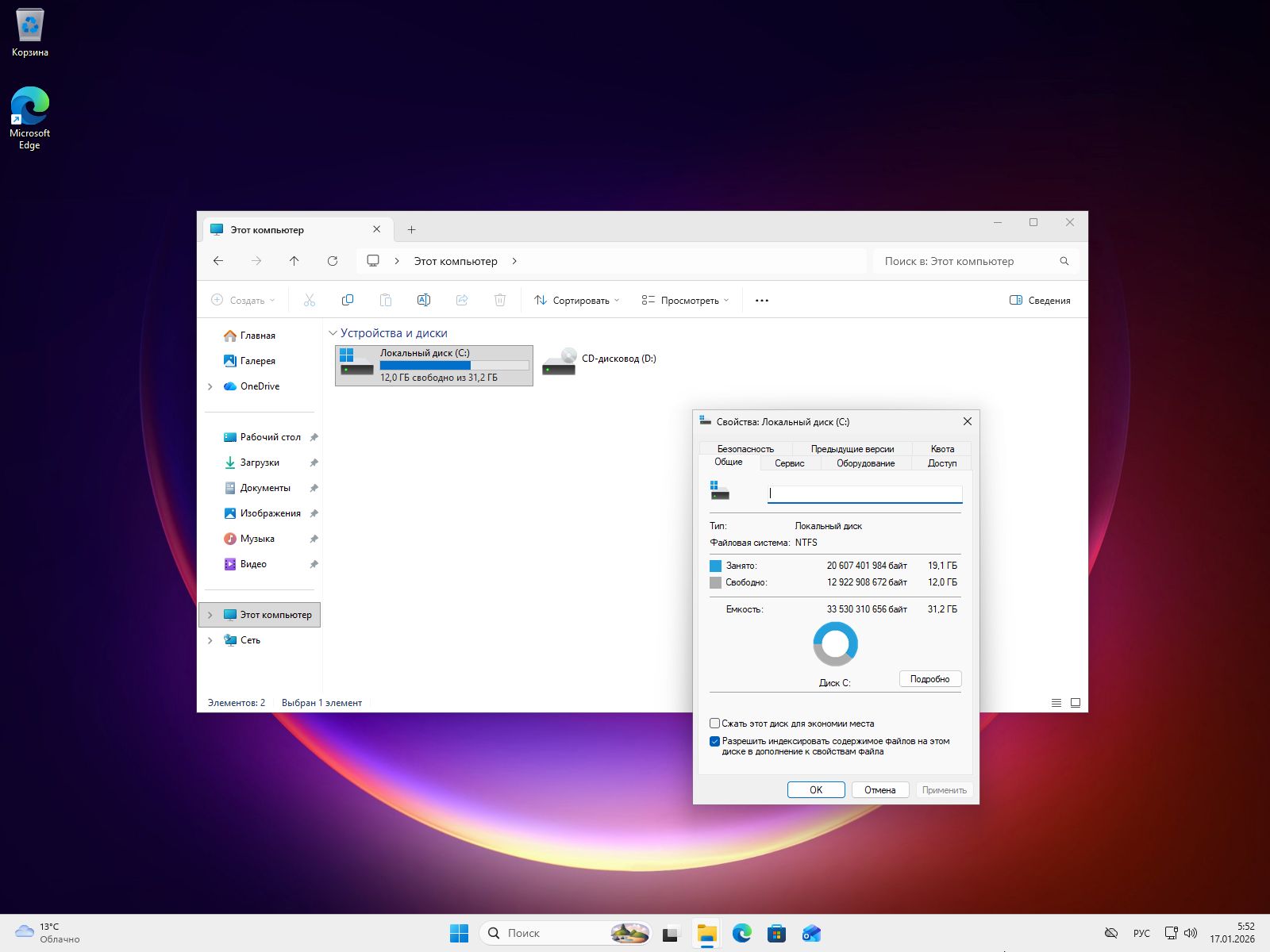Open Microsoft Edge from the taskbar
Image resolution: width=1270 pixels, height=952 pixels.
click(x=742, y=933)
